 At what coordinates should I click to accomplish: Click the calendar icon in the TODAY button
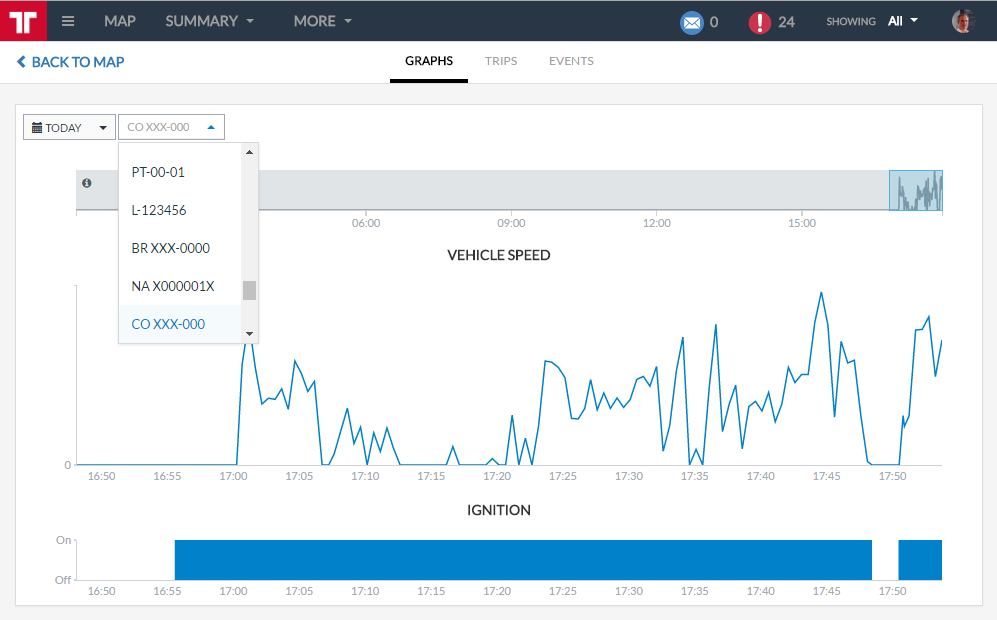(38, 128)
